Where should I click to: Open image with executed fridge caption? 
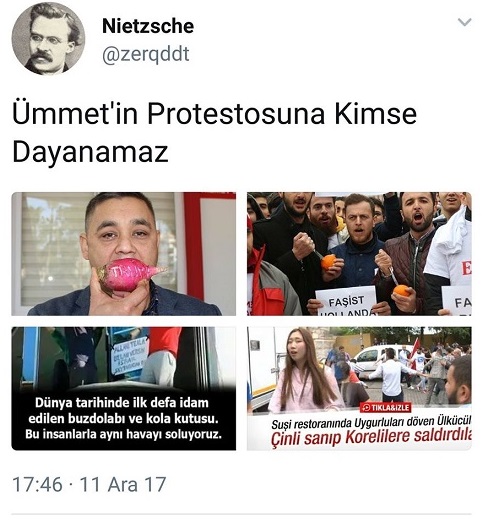[124, 388]
